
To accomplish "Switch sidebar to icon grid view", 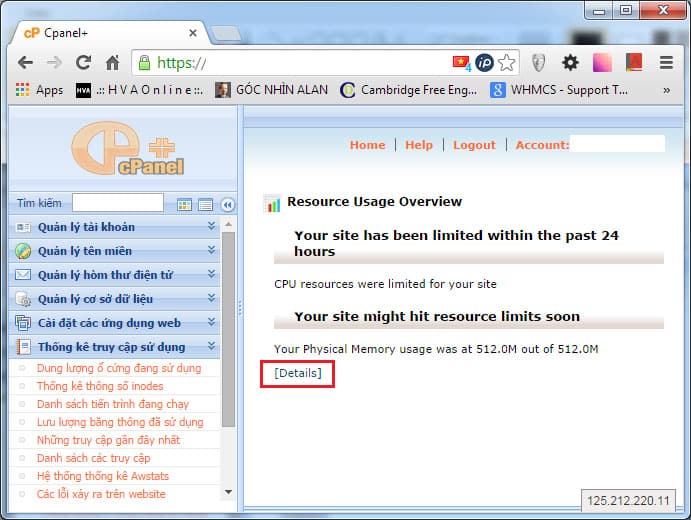I will [x=184, y=205].
